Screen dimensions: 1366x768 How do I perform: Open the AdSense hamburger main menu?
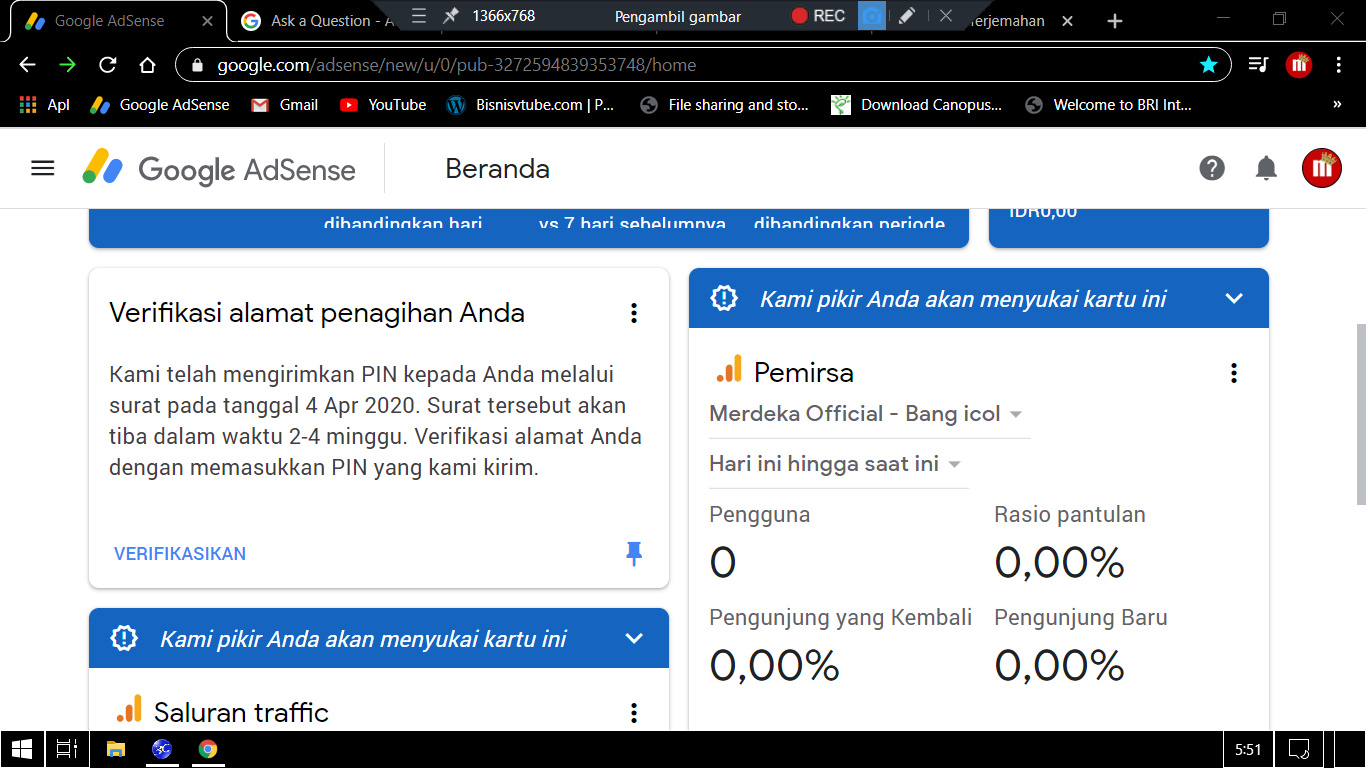[x=43, y=168]
